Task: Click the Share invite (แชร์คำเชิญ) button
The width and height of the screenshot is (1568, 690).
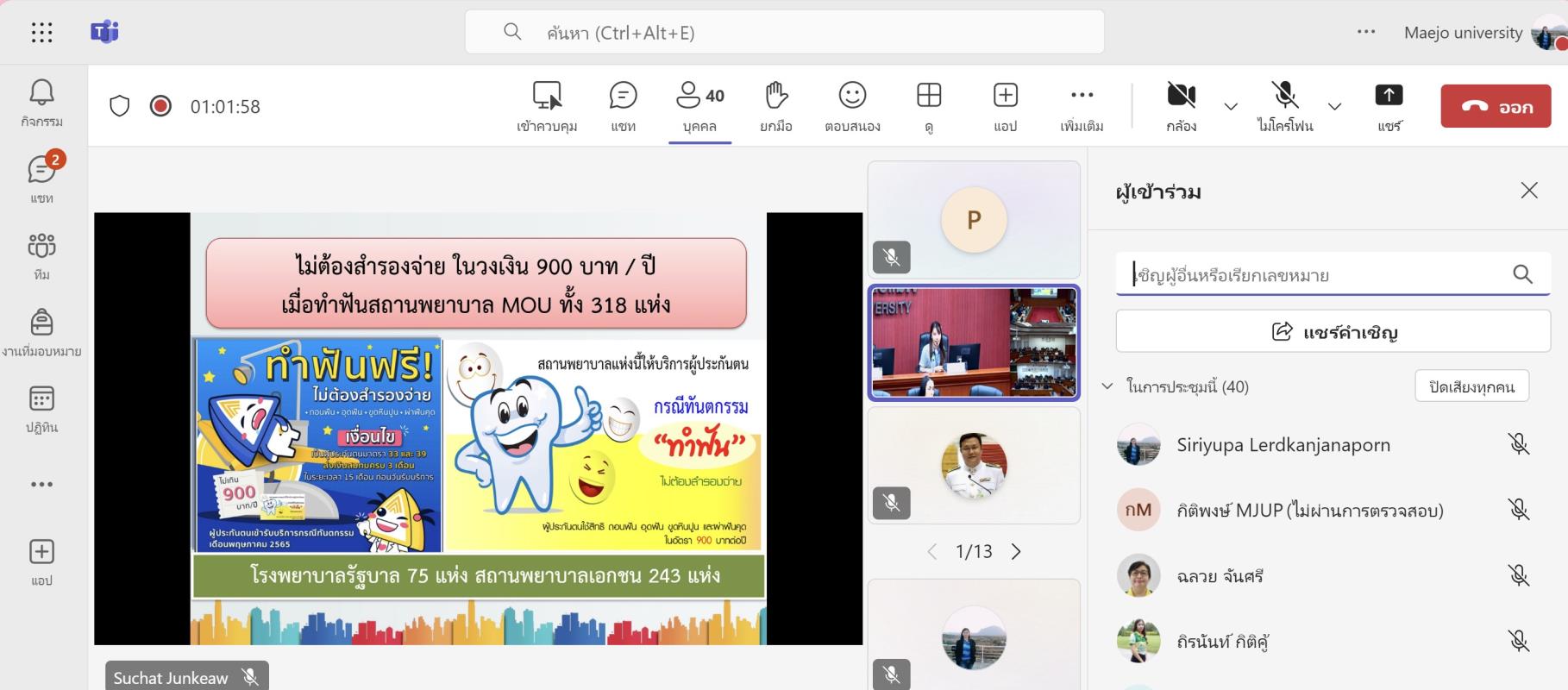Action: [1333, 332]
